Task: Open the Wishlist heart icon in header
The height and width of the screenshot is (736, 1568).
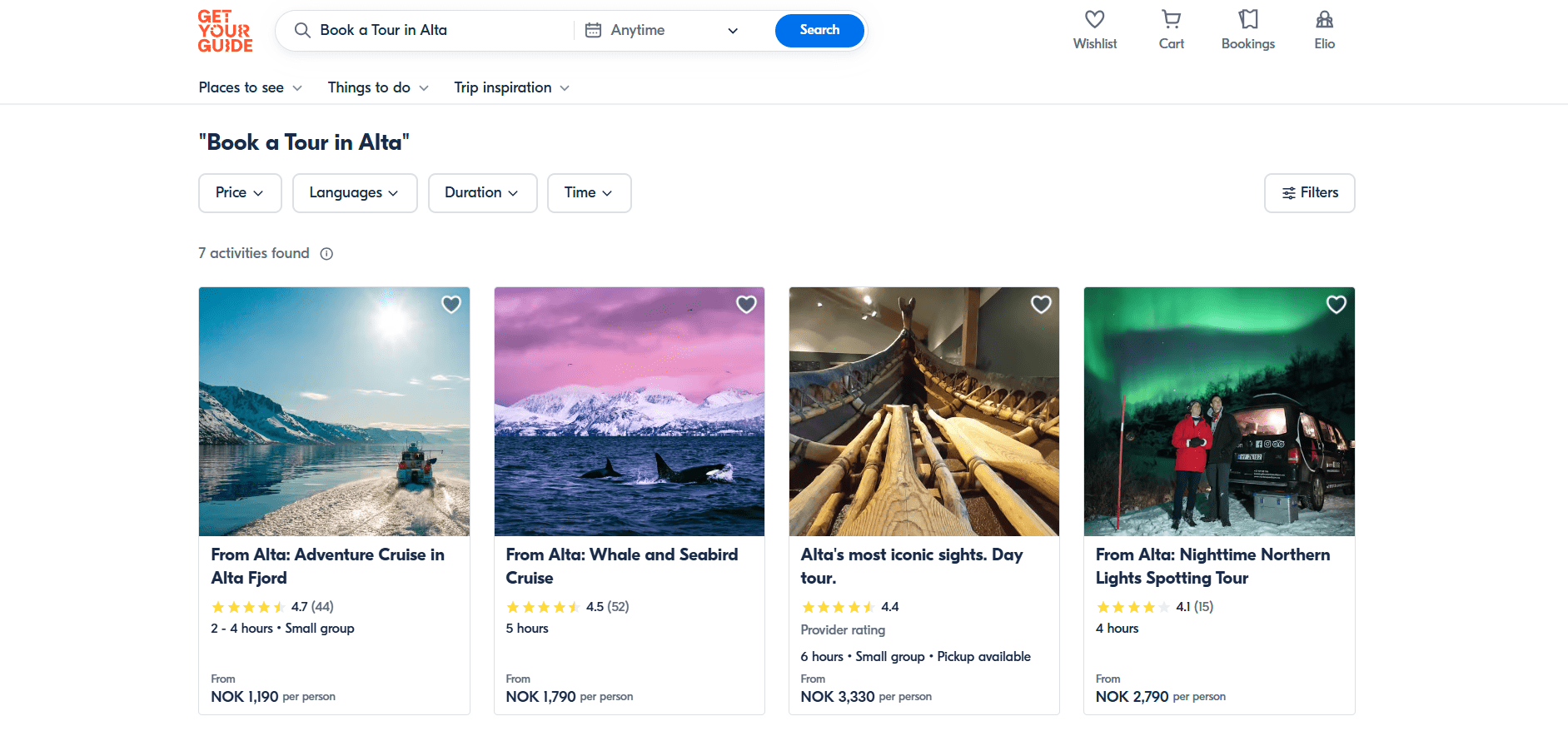Action: tap(1094, 20)
